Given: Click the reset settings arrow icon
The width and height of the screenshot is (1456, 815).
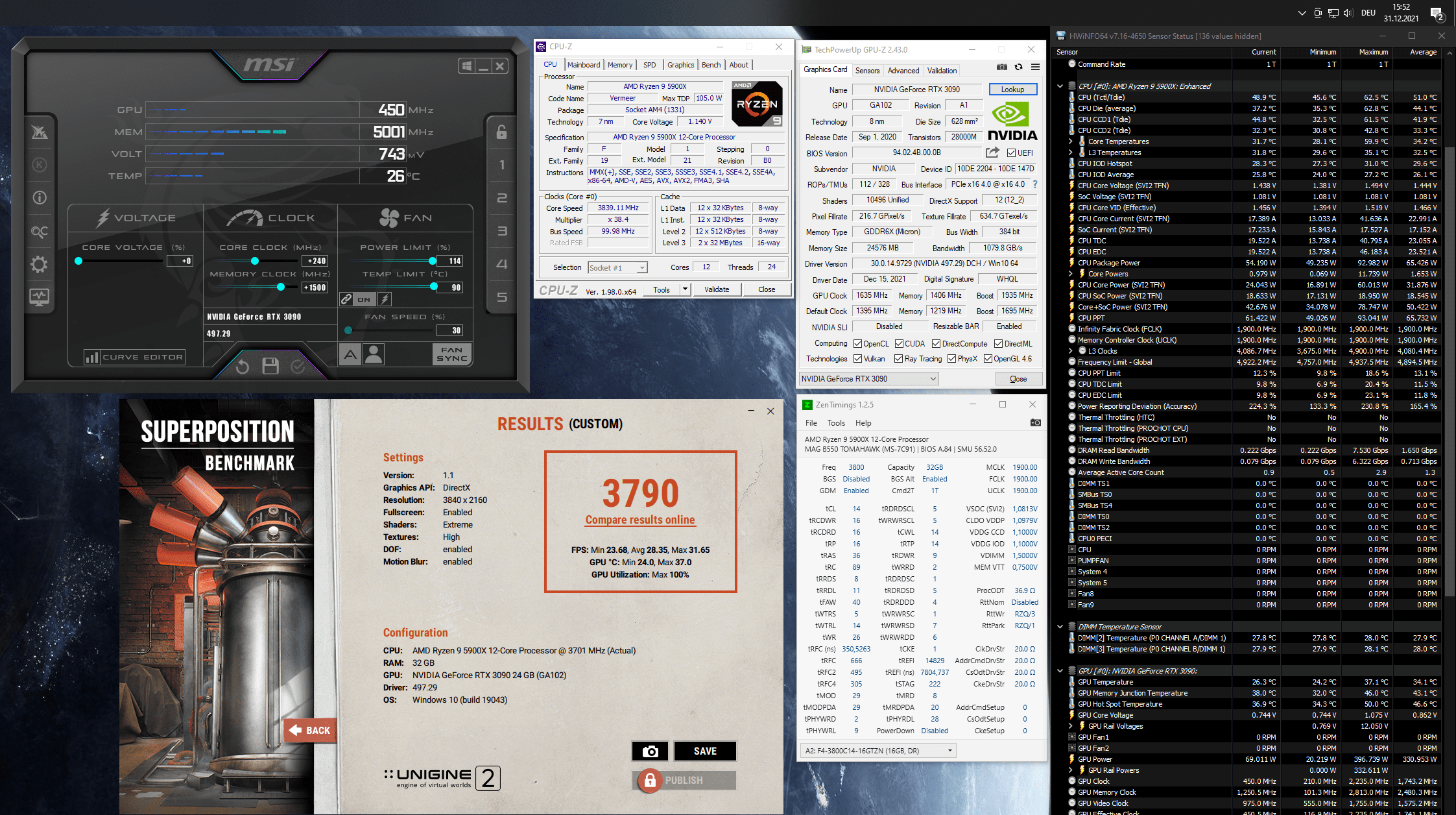Looking at the screenshot, I should pos(243,367).
